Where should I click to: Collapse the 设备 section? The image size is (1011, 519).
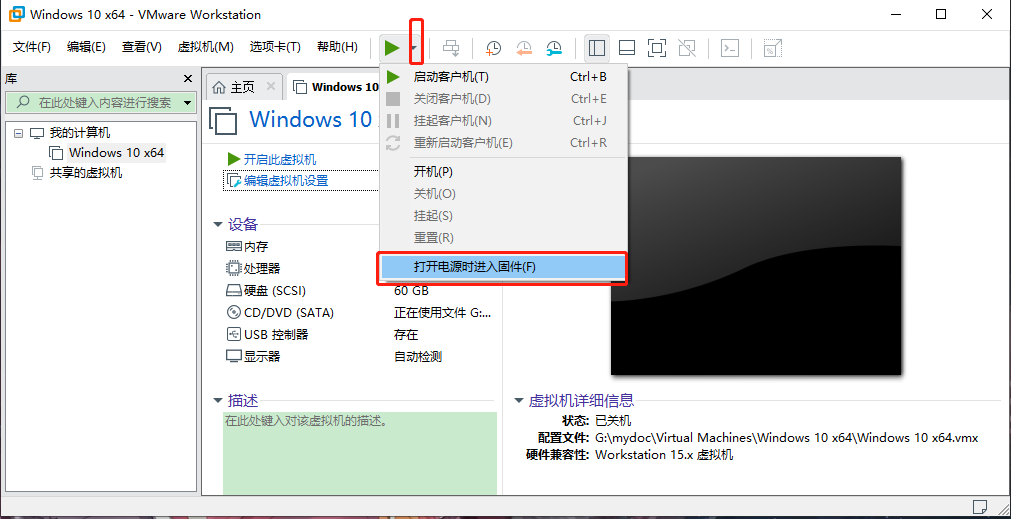pos(218,225)
